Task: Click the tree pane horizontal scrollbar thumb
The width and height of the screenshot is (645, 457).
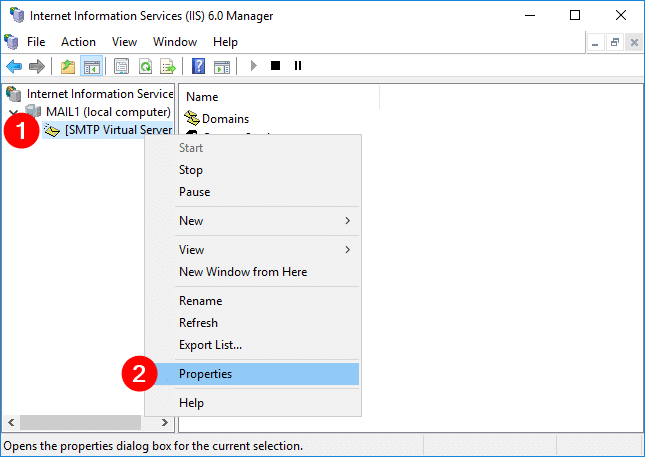Action: click(x=81, y=422)
